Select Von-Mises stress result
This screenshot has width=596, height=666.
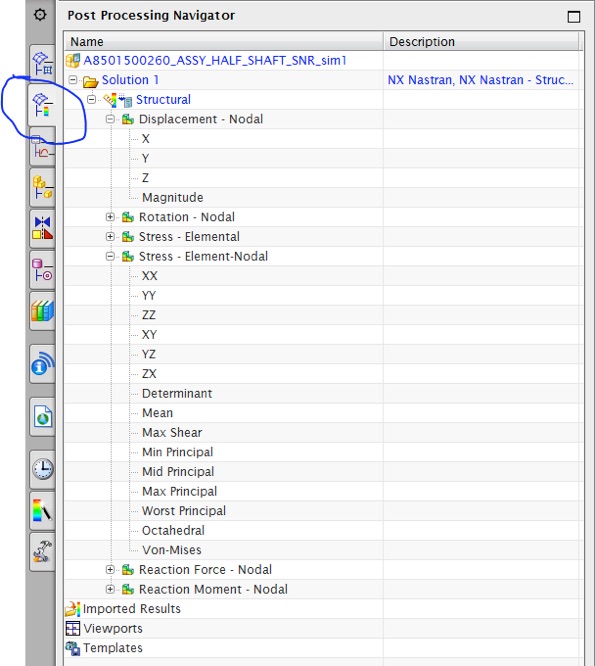coord(172,550)
